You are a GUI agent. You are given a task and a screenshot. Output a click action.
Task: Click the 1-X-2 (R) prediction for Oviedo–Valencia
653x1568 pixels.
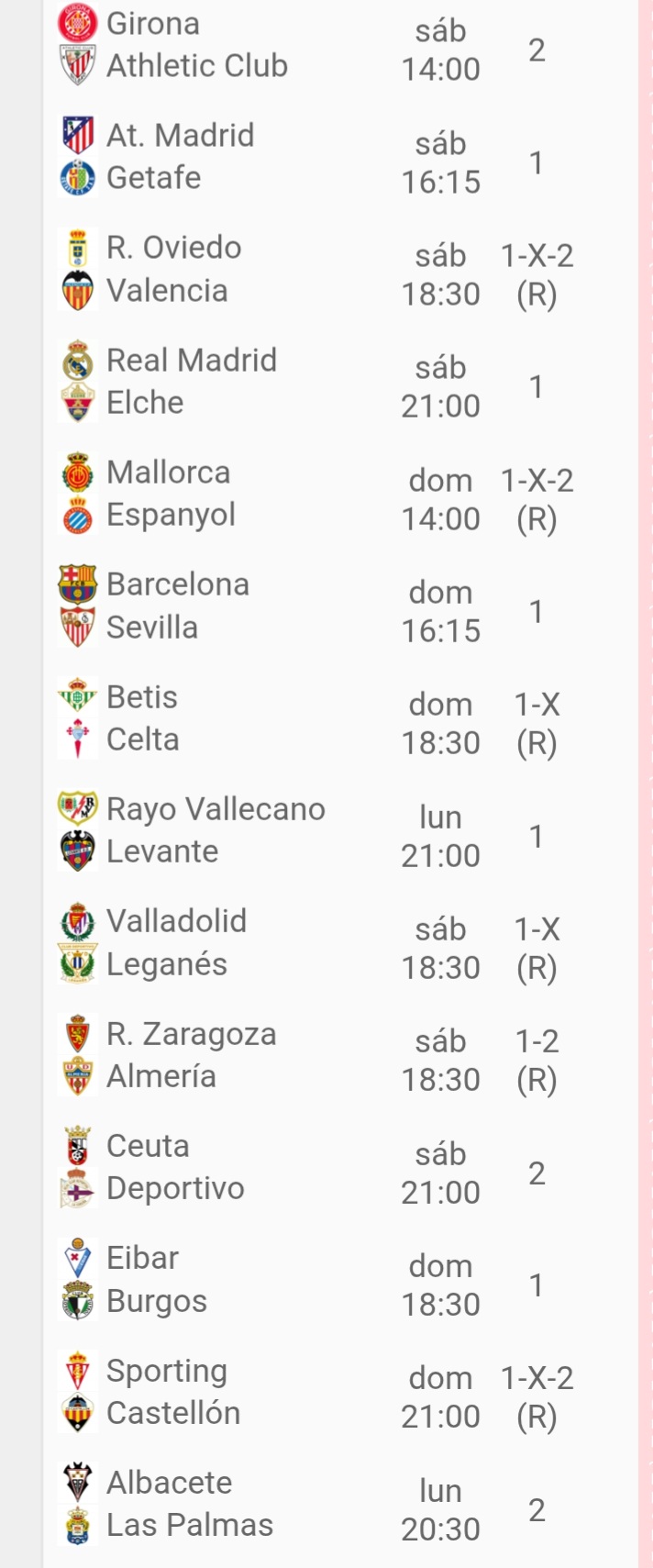click(537, 274)
